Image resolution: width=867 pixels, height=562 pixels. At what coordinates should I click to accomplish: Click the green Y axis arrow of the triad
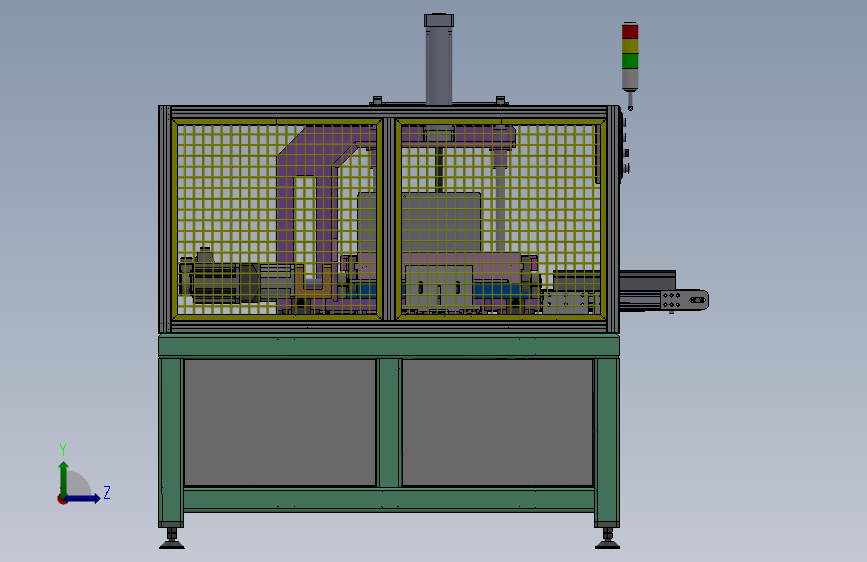64,478
